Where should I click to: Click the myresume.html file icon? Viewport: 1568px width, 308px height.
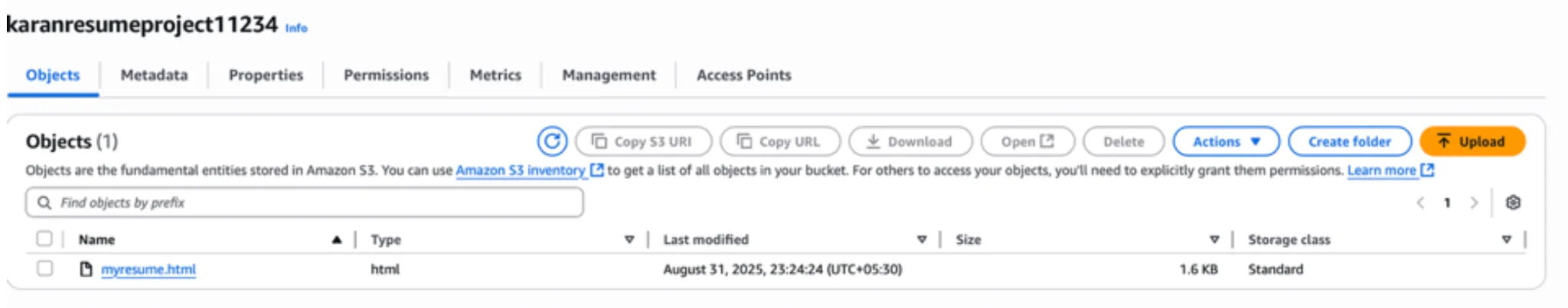pyautogui.click(x=86, y=269)
